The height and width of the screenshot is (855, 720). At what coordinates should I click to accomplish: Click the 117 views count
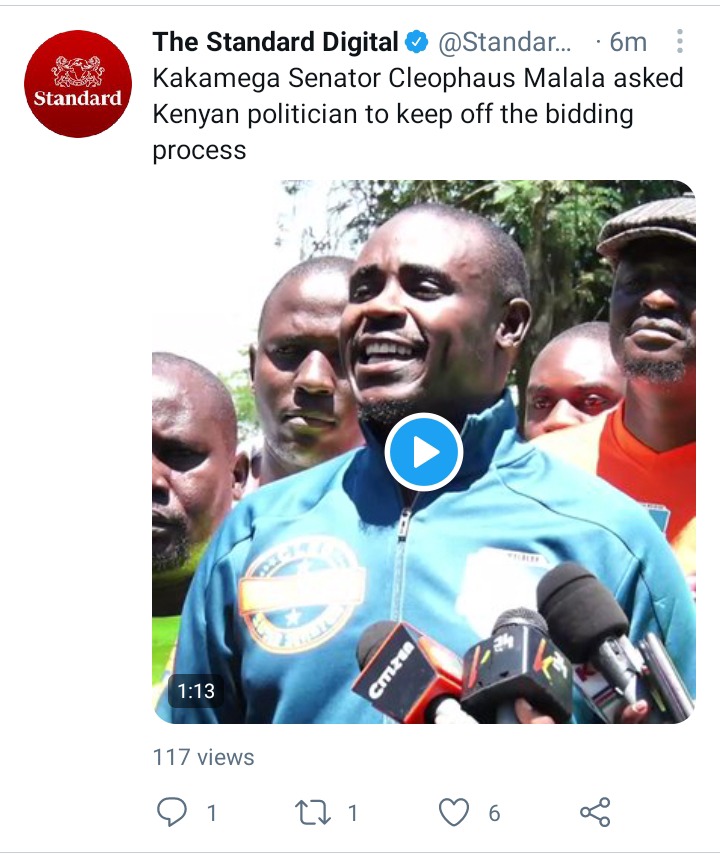pos(203,757)
